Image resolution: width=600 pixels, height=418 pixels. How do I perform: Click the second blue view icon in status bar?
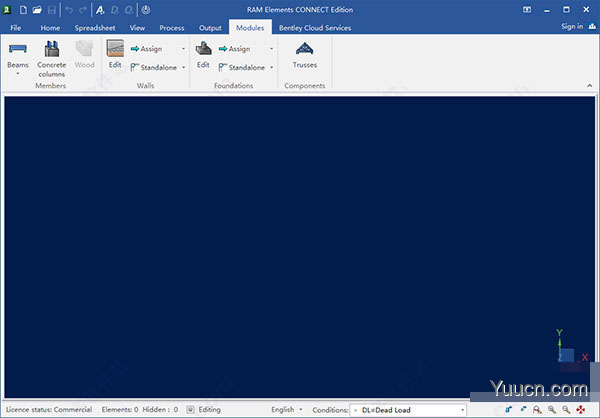[523, 410]
